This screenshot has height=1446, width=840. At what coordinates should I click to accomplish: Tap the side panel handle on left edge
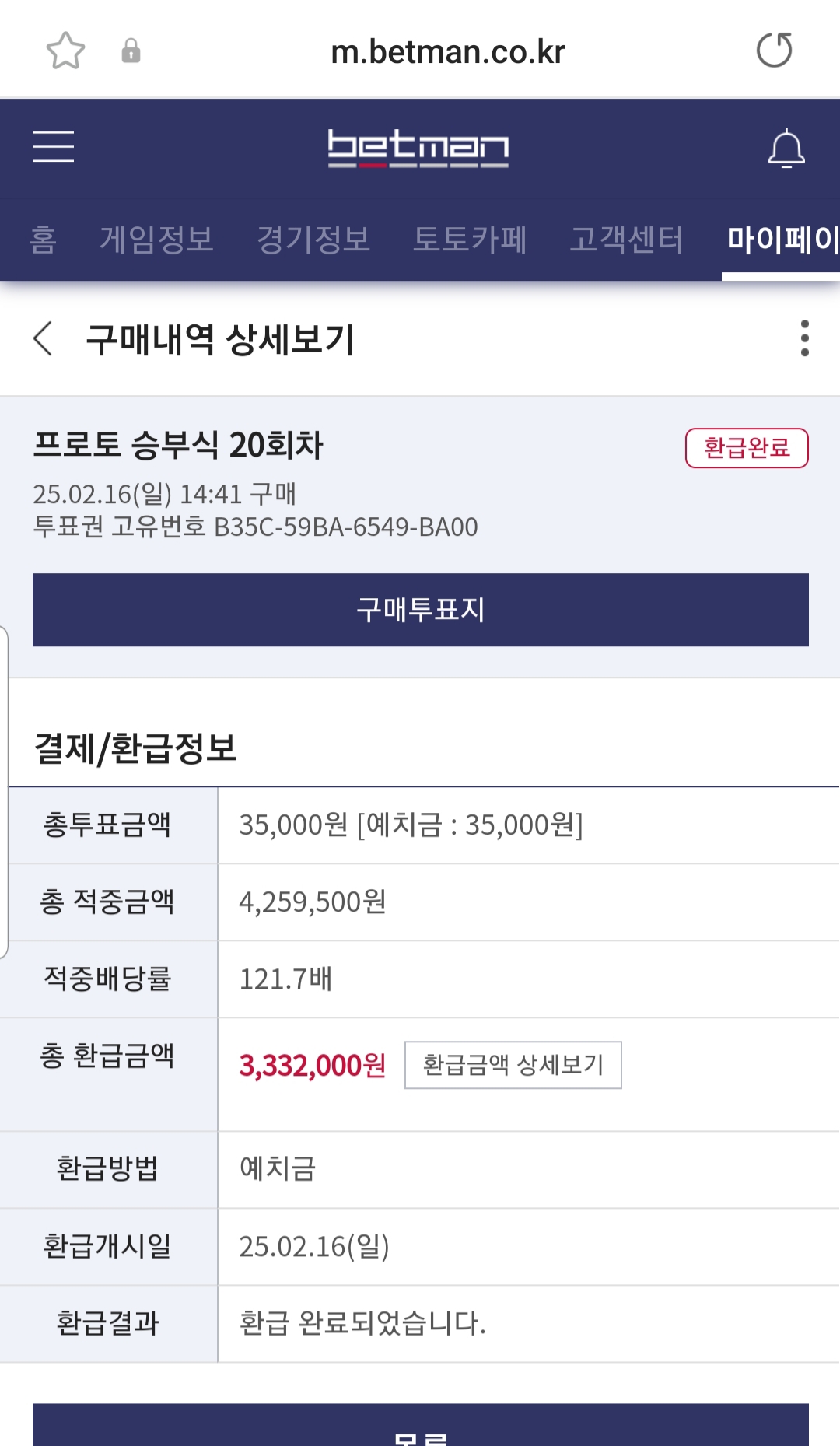pos(4,792)
